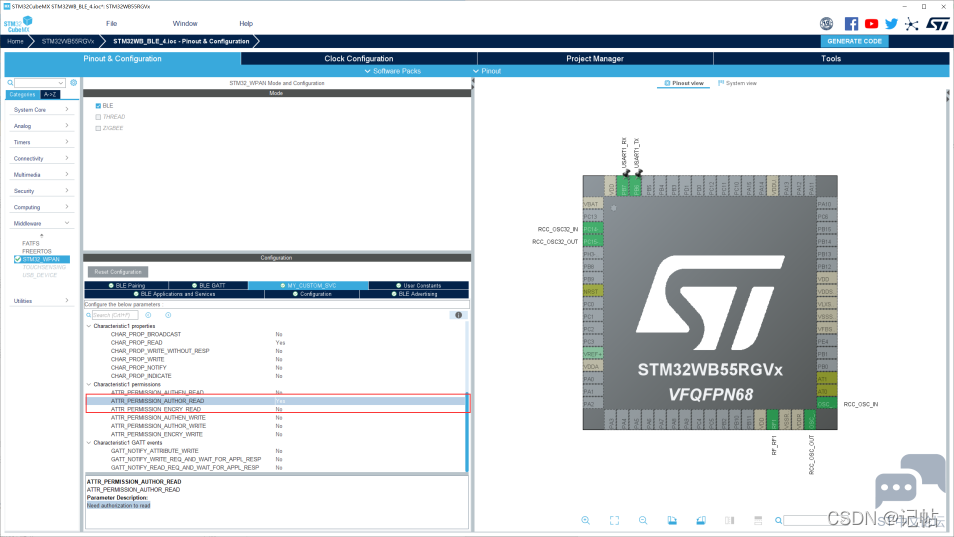Open the File menu
The image size is (954, 537).
coord(111,24)
